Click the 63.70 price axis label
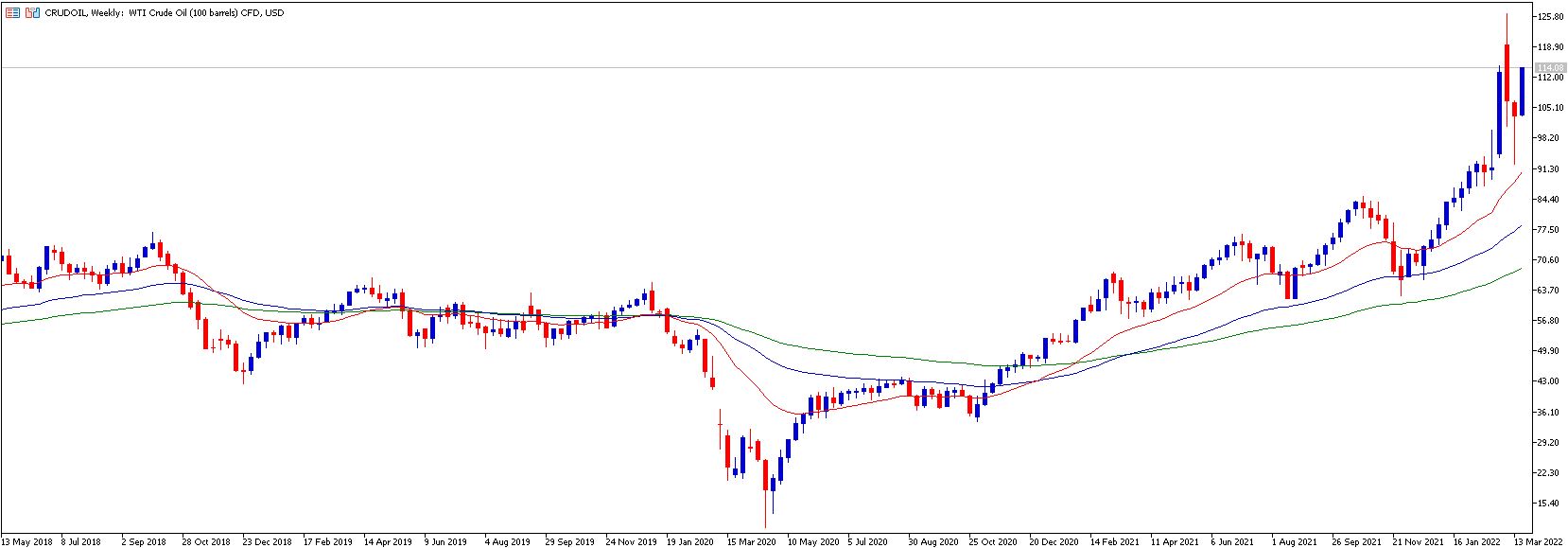 pyautogui.click(x=1549, y=291)
